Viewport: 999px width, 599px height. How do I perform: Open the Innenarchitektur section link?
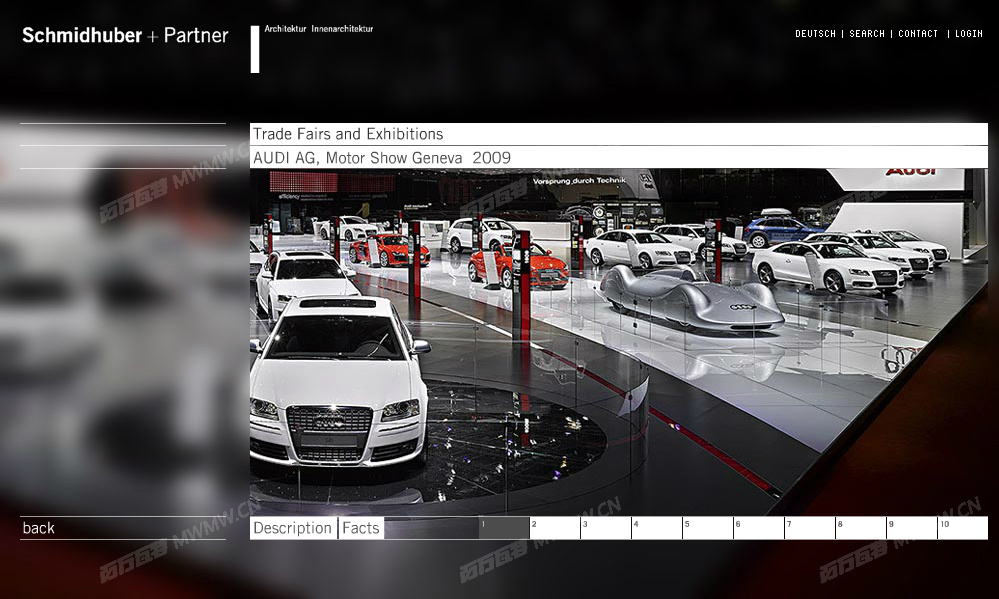(x=342, y=29)
